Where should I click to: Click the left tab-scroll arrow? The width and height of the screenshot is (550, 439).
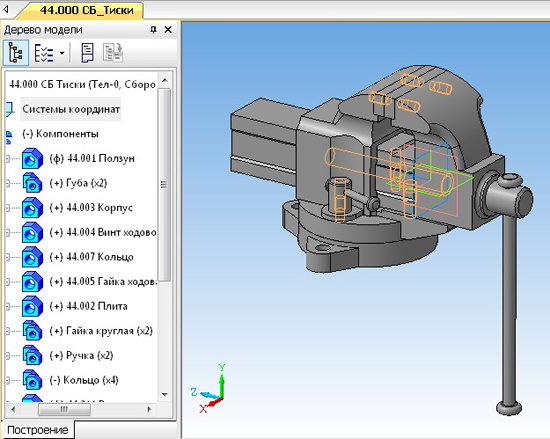point(6,10)
